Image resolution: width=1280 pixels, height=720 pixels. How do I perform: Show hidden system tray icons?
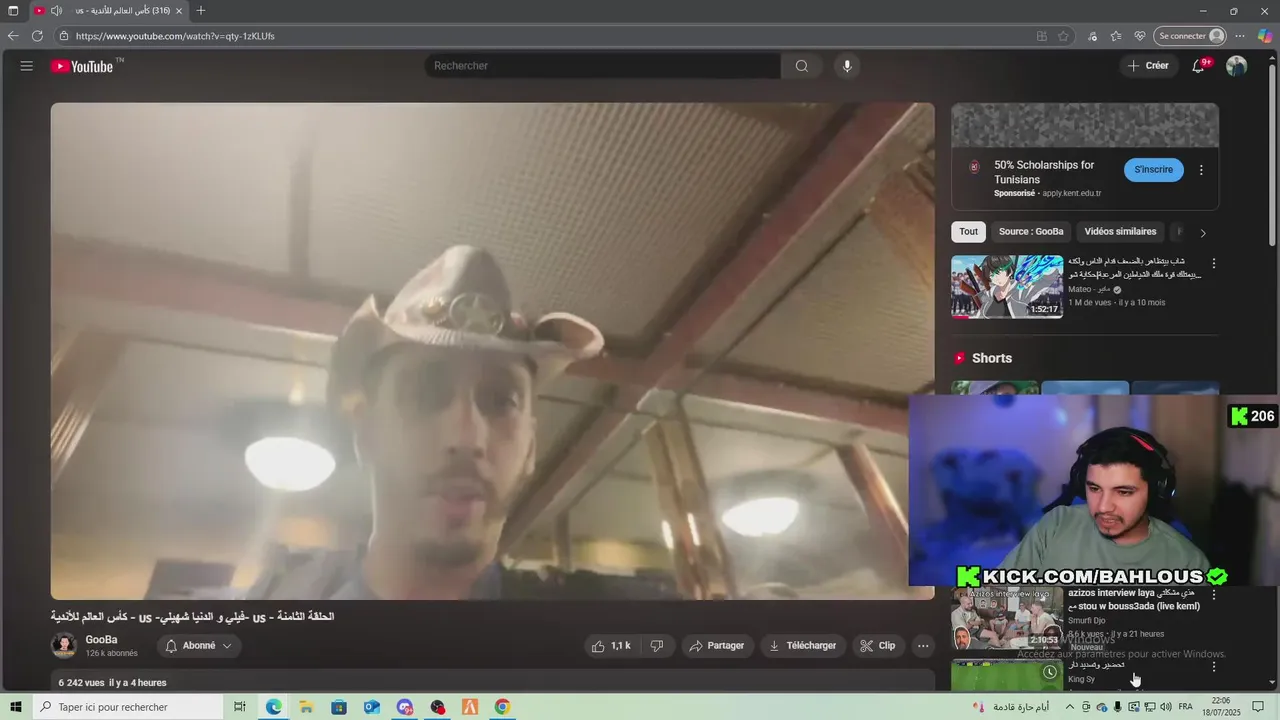[x=1070, y=707]
